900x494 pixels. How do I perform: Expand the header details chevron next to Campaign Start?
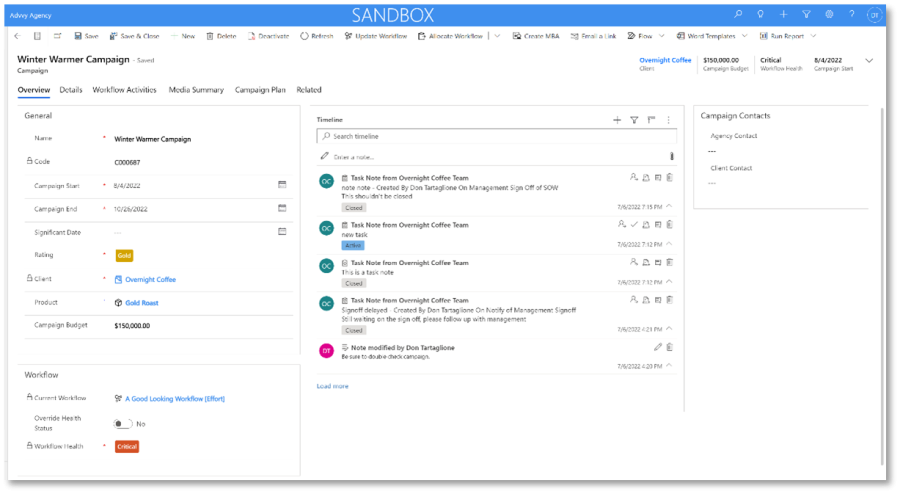click(869, 61)
